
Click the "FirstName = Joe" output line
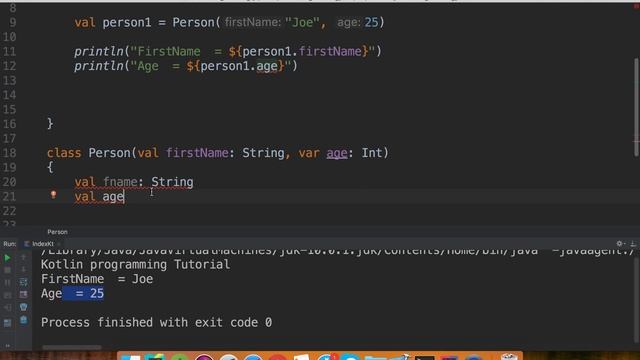coord(97,279)
